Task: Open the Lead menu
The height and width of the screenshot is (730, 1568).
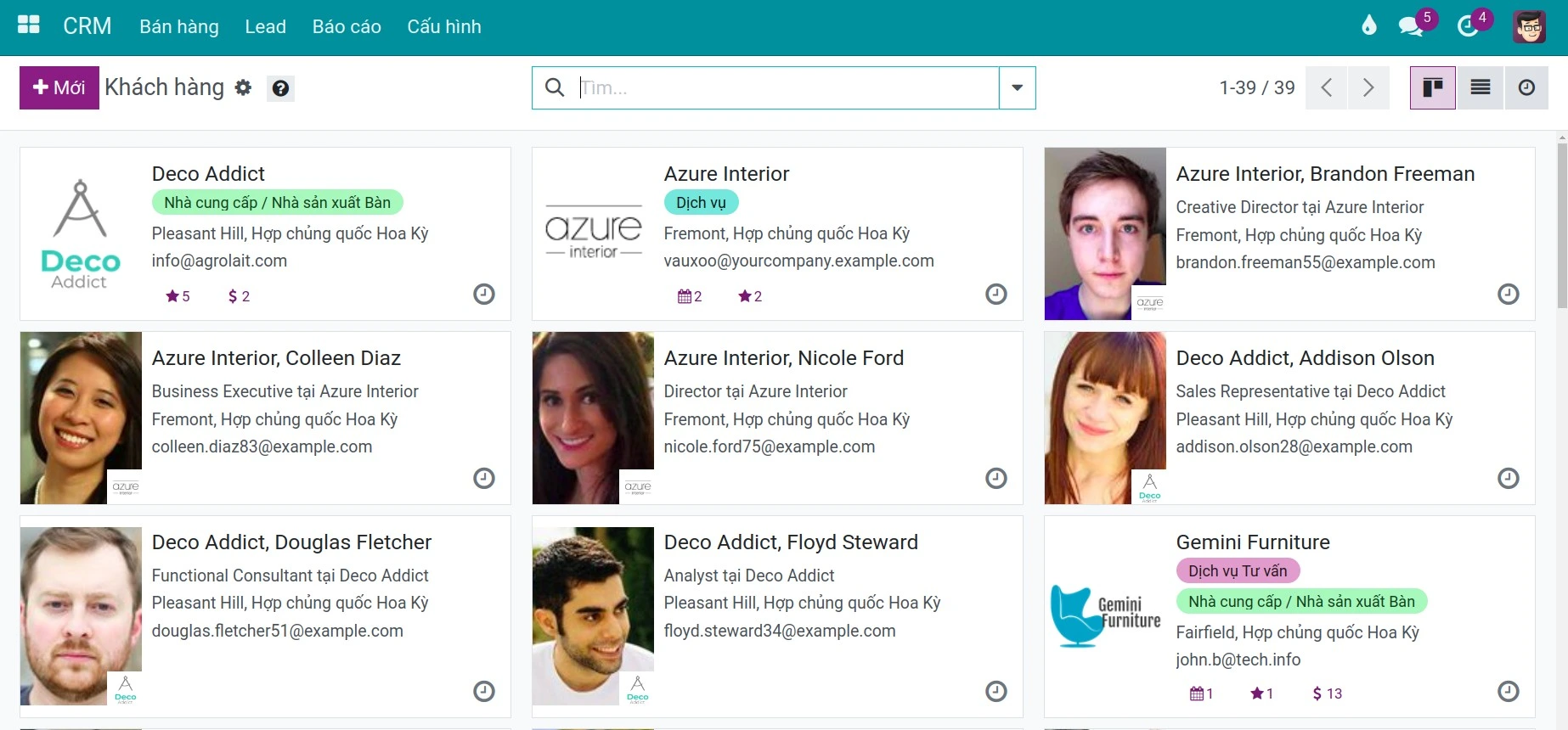Action: pyautogui.click(x=265, y=26)
